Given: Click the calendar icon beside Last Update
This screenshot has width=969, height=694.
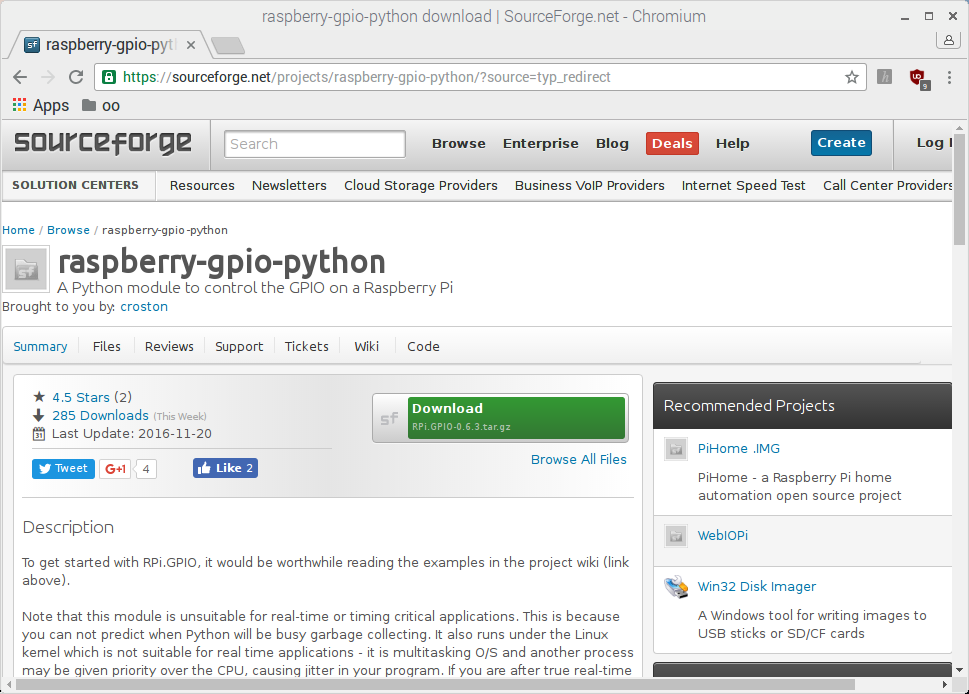Looking at the screenshot, I should [x=39, y=434].
